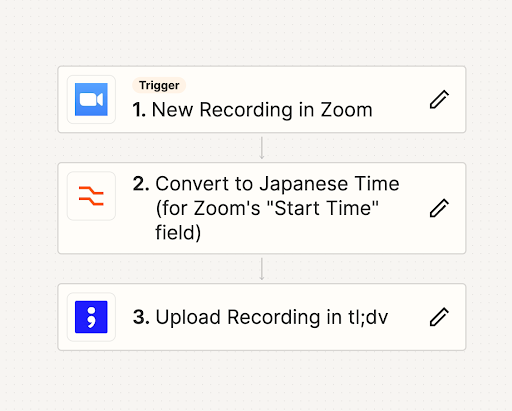Image resolution: width=512 pixels, height=411 pixels.
Task: Edit the Upload Recording in tl;dv step
Action: (439, 317)
